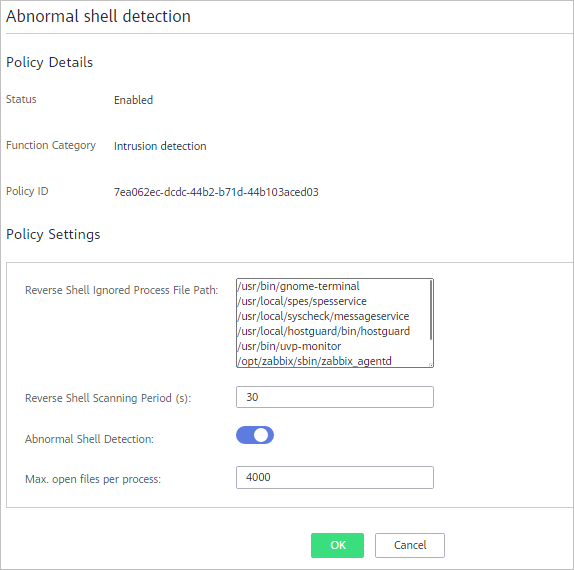Image resolution: width=574 pixels, height=570 pixels.
Task: Click the Abnormal Shell Detection label
Action: point(89,439)
